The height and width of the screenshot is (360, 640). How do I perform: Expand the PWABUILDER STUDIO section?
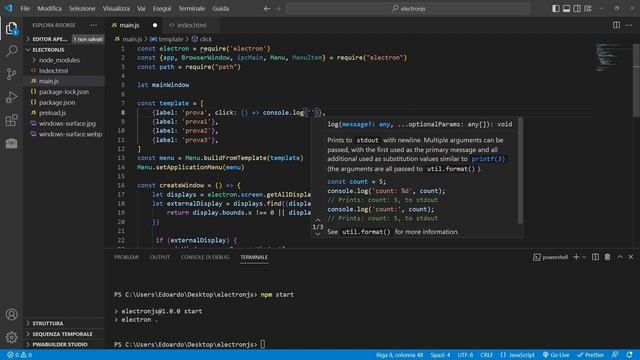tap(64, 344)
